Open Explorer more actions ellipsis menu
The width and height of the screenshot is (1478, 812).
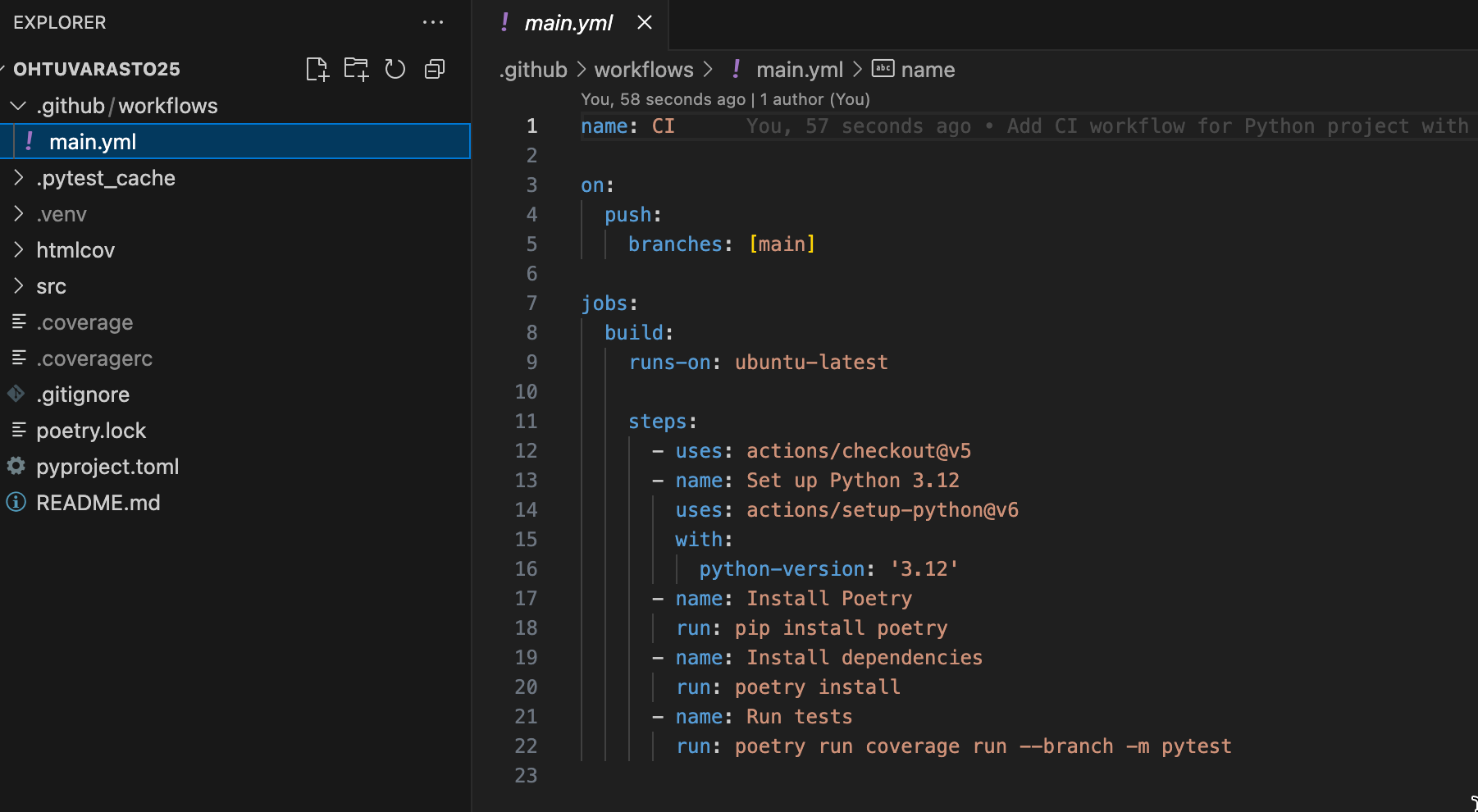click(x=432, y=23)
